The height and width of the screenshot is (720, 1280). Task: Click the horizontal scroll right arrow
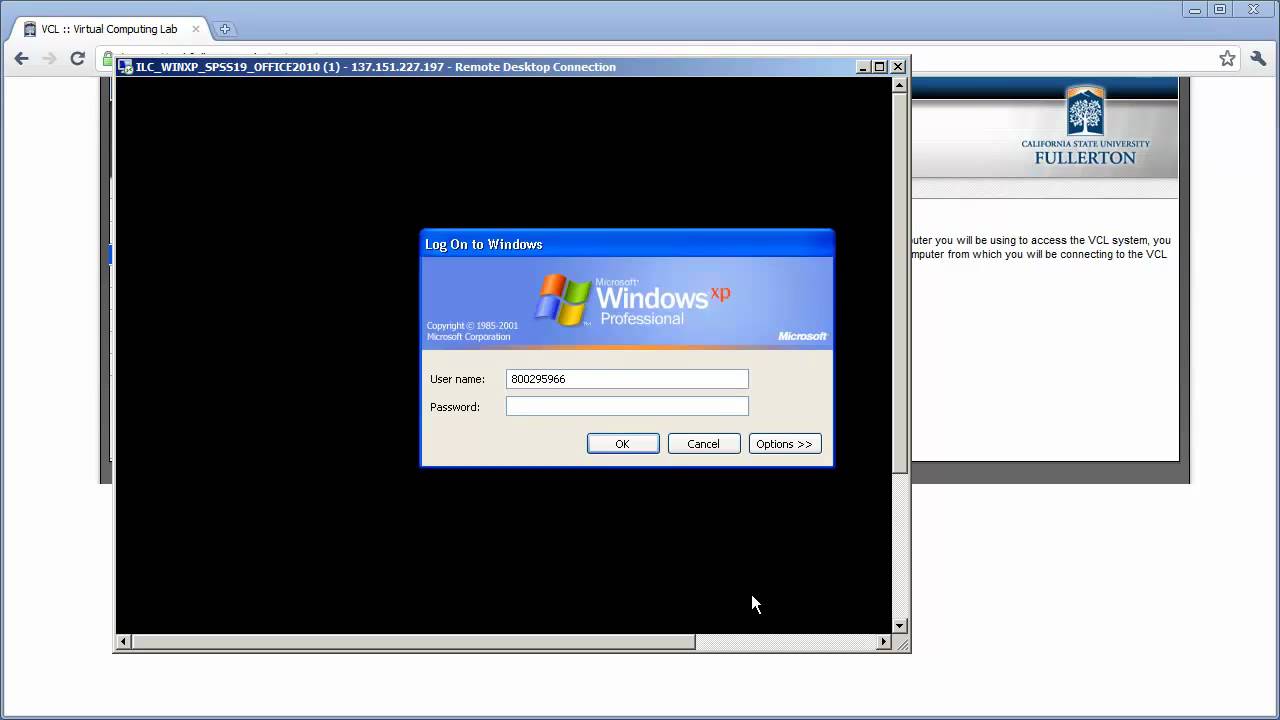[884, 642]
